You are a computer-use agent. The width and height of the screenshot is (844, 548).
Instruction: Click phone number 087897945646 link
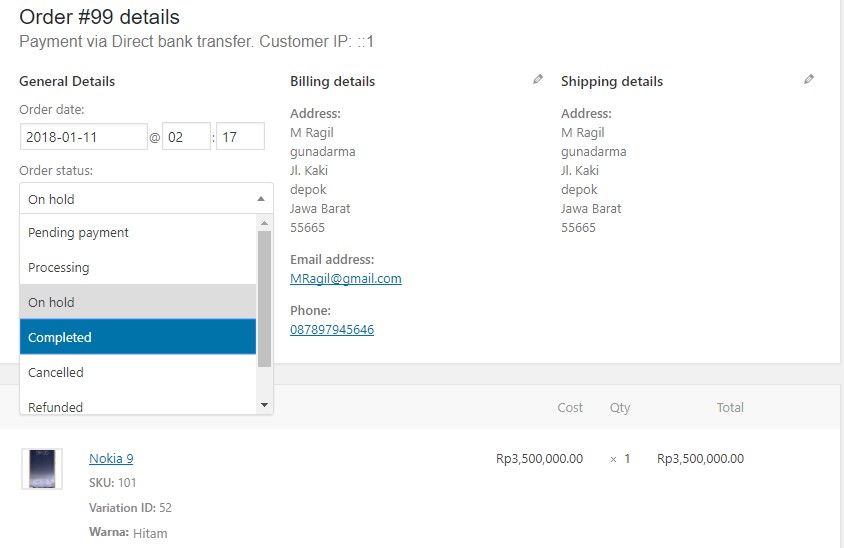332,330
